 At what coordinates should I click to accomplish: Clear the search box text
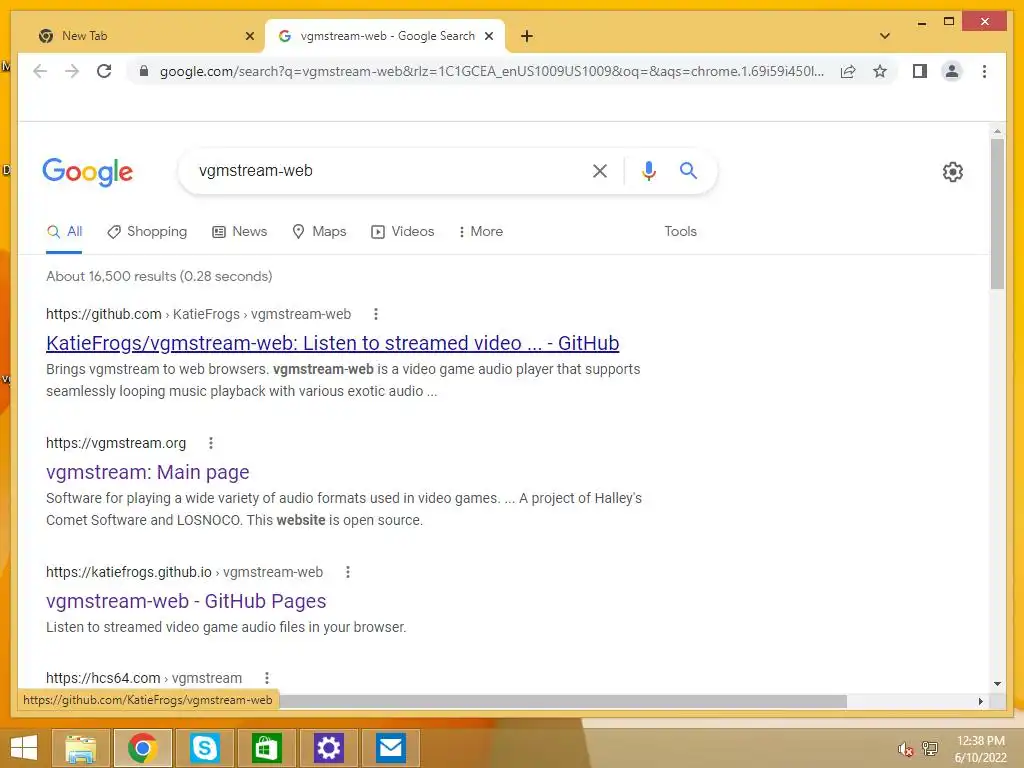600,171
